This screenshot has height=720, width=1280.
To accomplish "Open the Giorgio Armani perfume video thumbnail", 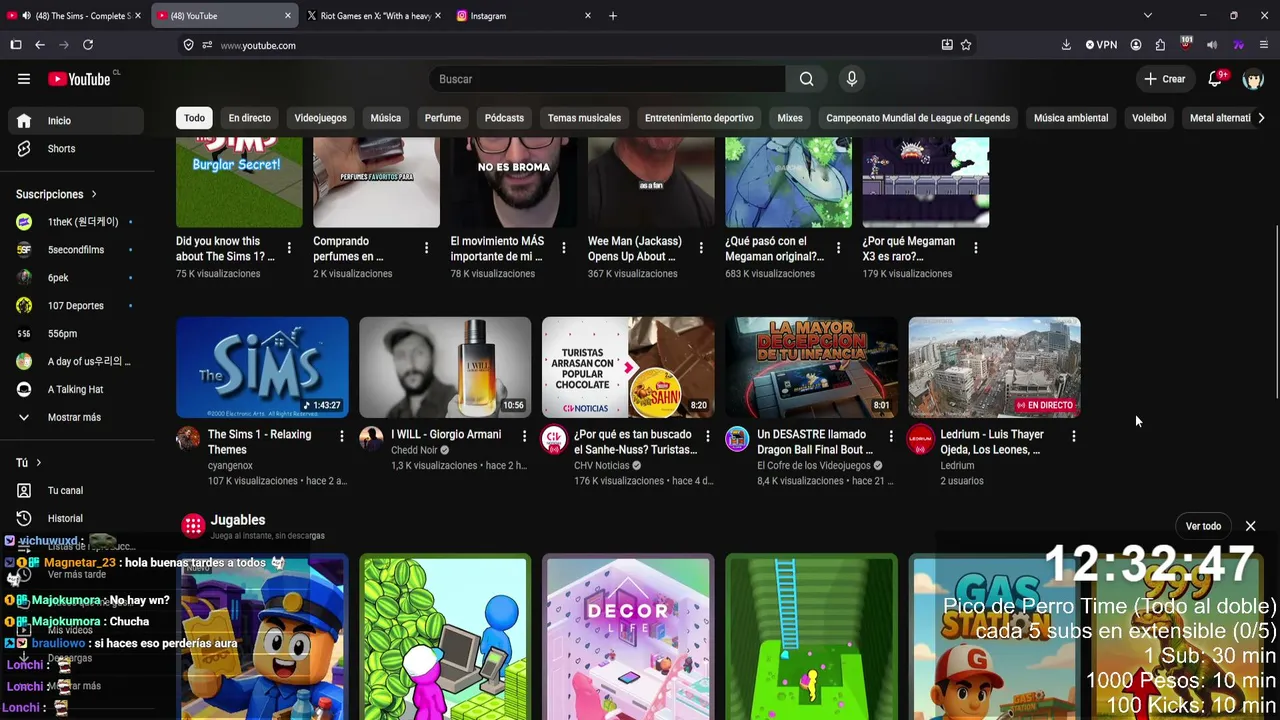I will coord(445,367).
